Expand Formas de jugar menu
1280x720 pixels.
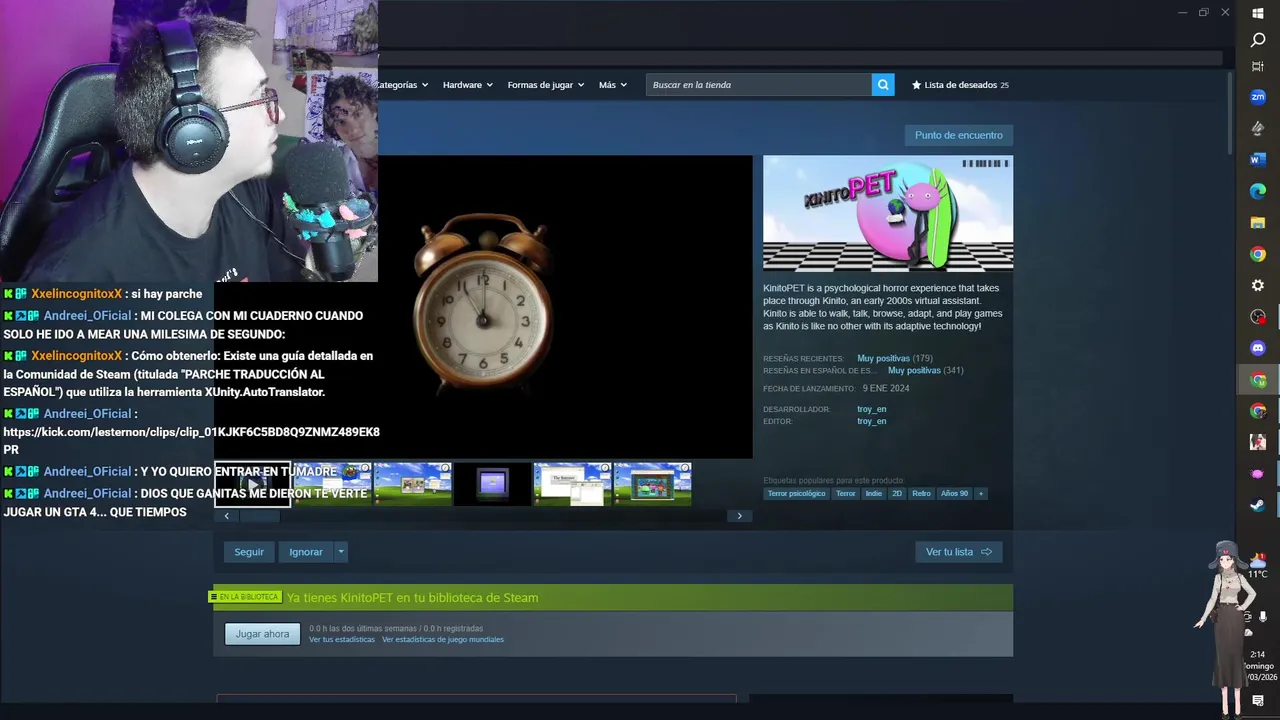pyautogui.click(x=545, y=85)
